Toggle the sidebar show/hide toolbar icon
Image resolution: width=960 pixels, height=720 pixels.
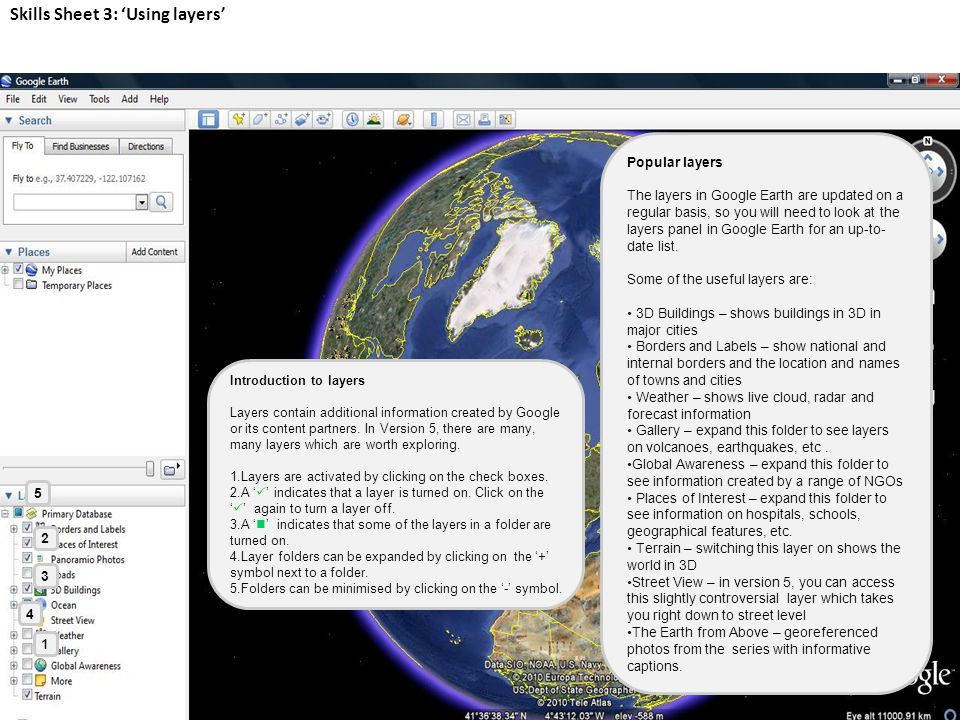tap(208, 119)
